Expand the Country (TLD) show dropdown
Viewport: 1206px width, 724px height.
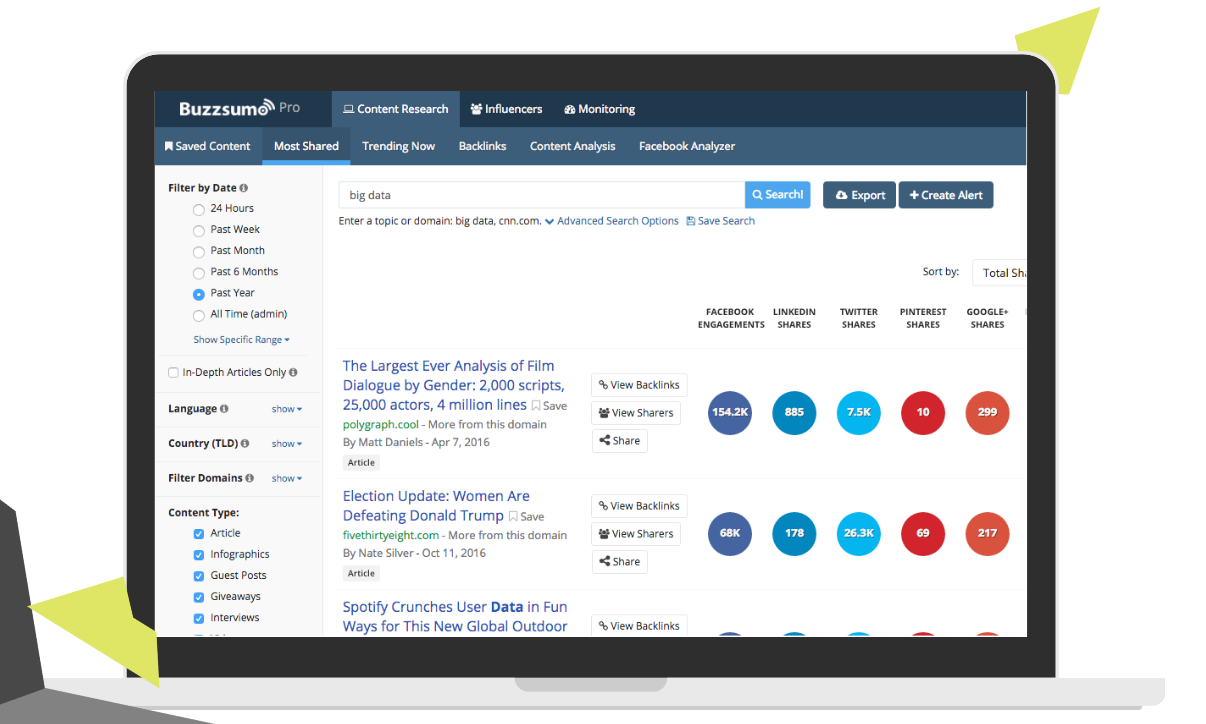(x=287, y=443)
